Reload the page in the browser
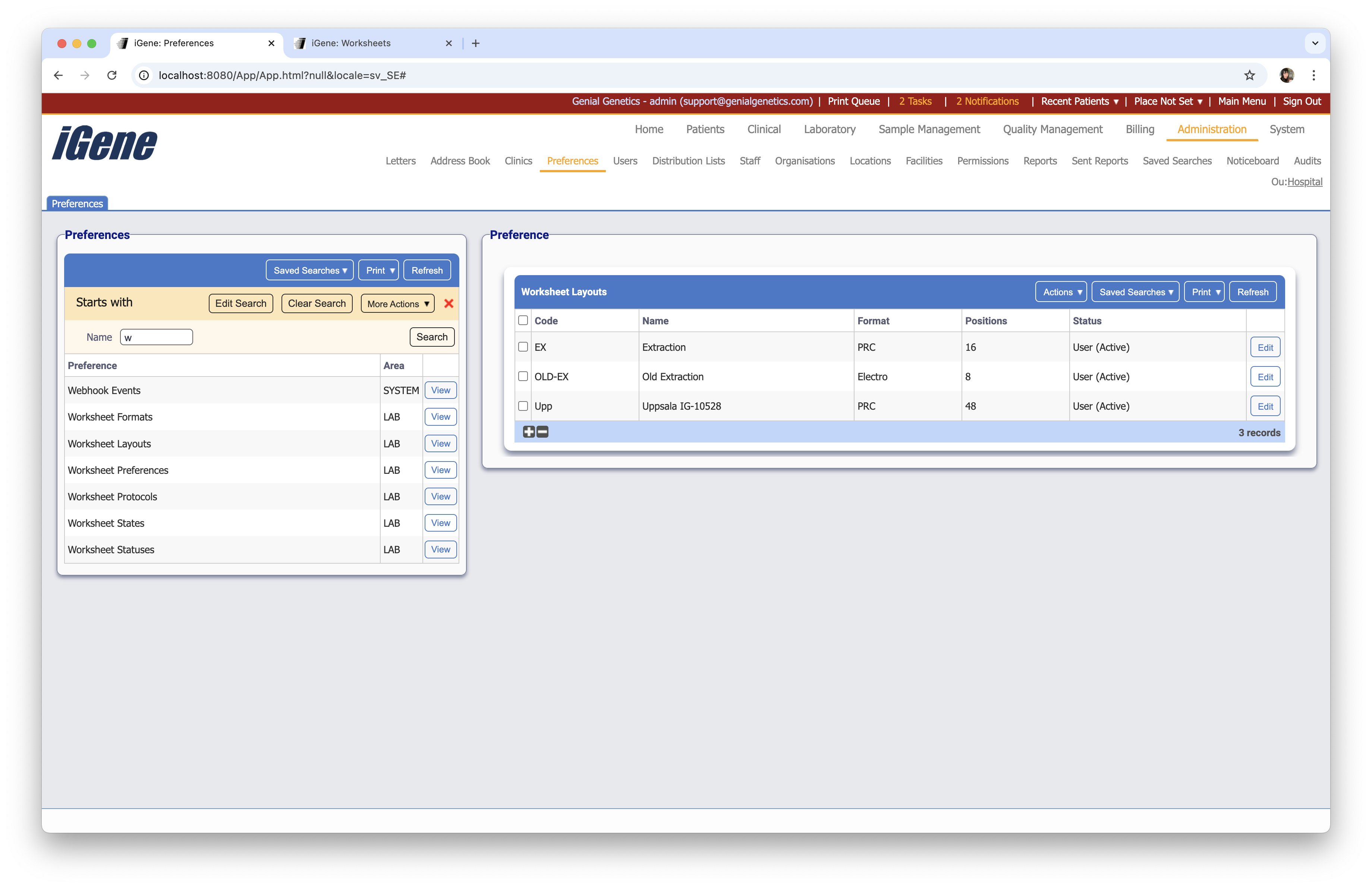This screenshot has width=1372, height=888. [x=112, y=75]
